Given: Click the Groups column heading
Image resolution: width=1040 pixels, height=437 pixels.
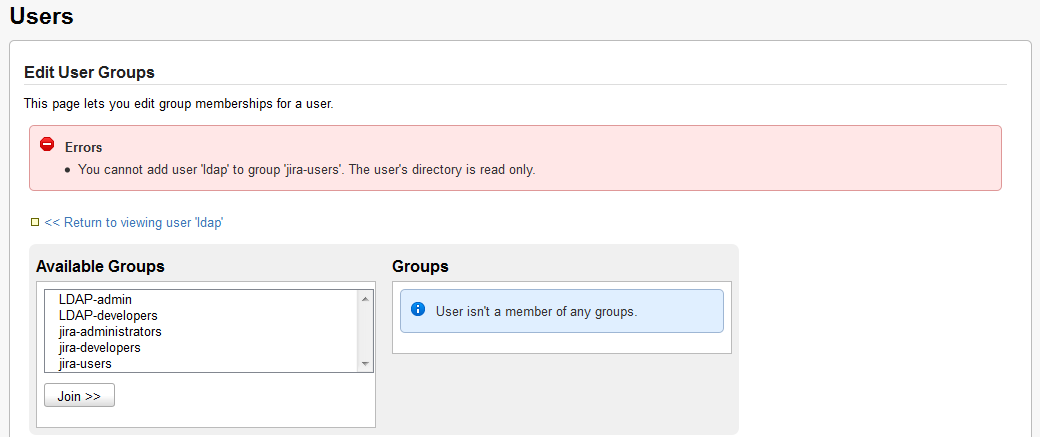Looking at the screenshot, I should pos(420,266).
